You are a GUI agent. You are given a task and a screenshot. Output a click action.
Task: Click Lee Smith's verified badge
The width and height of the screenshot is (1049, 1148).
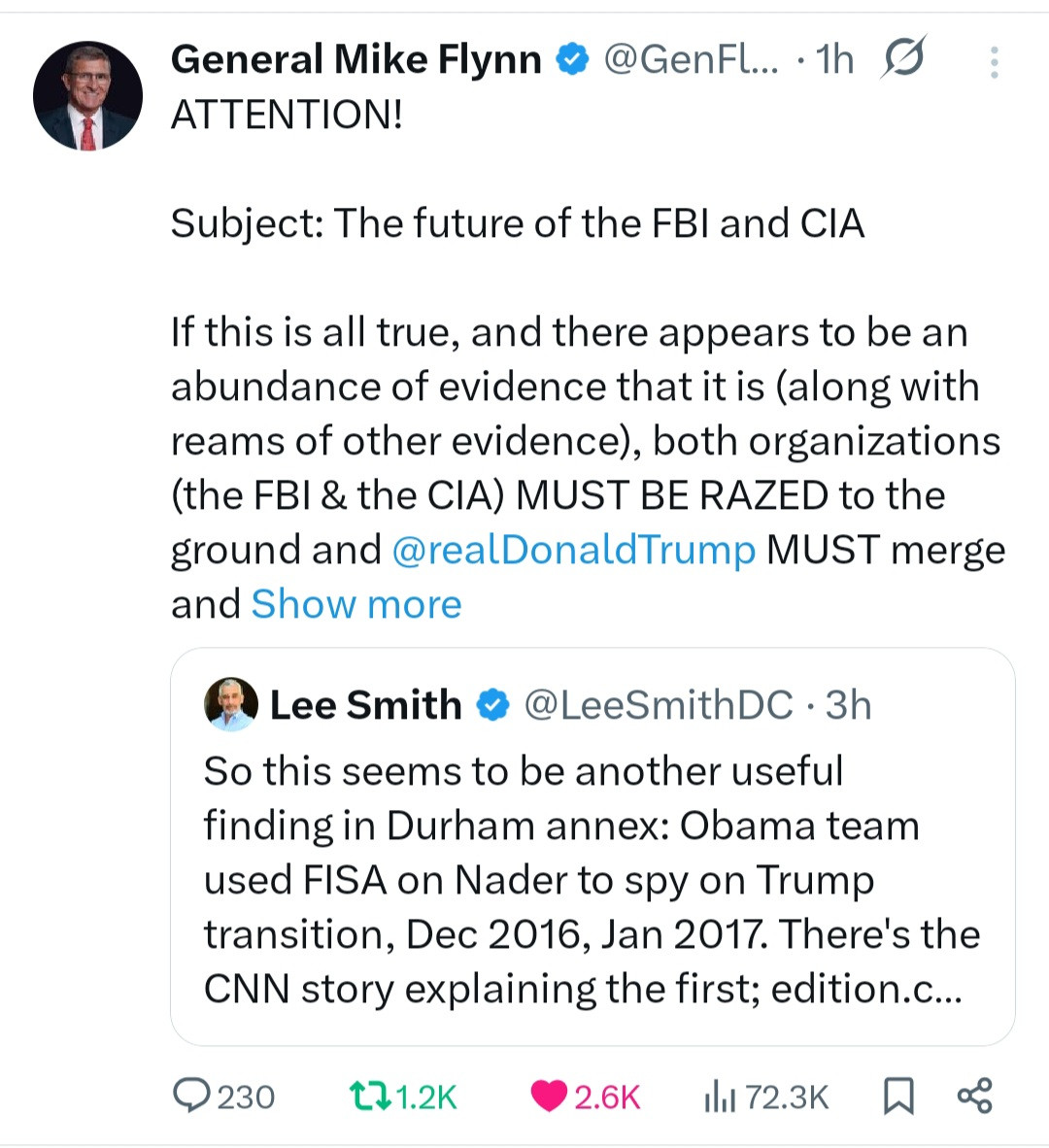pyautogui.click(x=493, y=705)
